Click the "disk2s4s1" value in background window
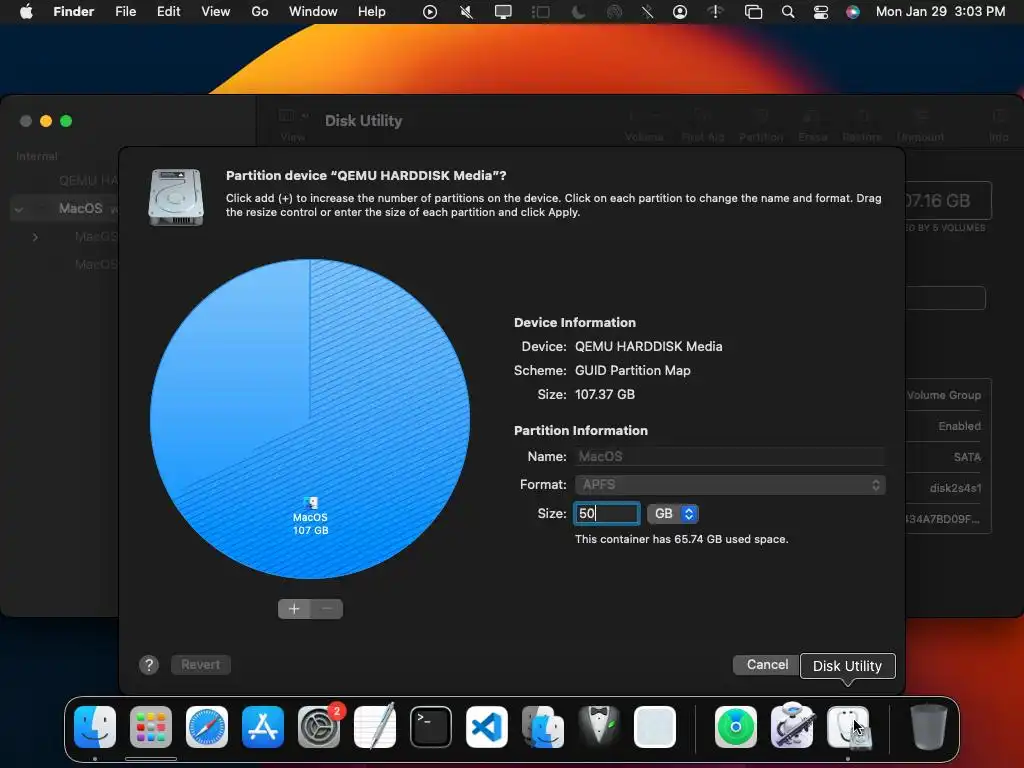Screen dimensions: 1024x768 (x=955, y=488)
